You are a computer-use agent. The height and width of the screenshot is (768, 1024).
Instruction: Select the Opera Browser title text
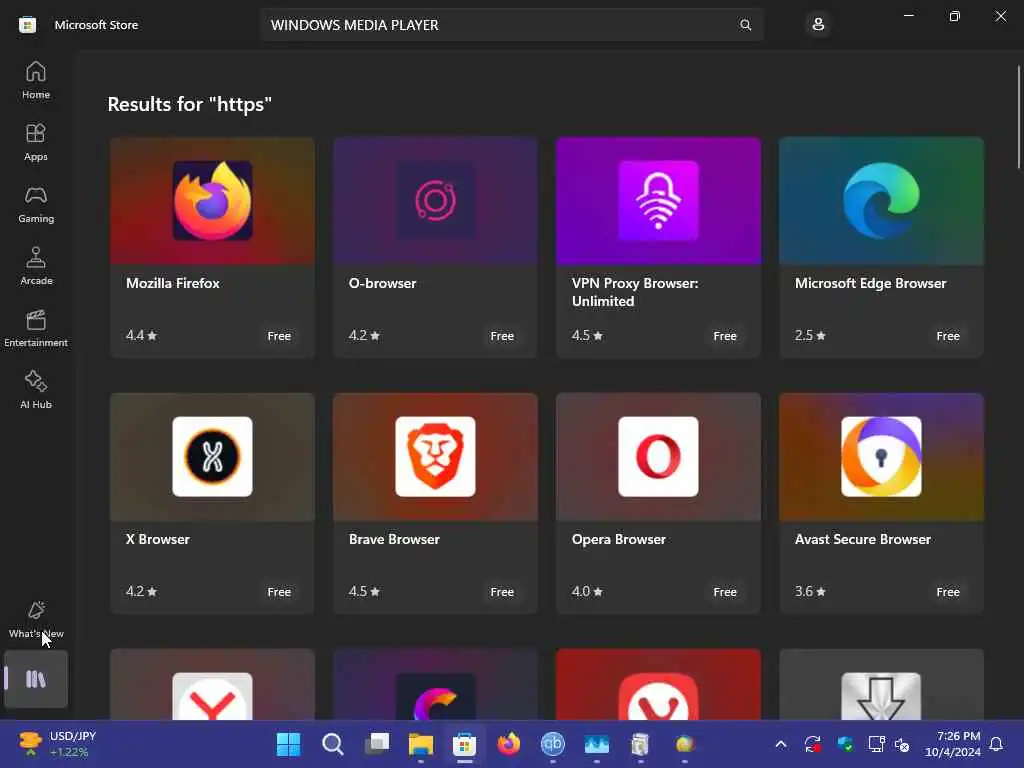[x=619, y=539]
